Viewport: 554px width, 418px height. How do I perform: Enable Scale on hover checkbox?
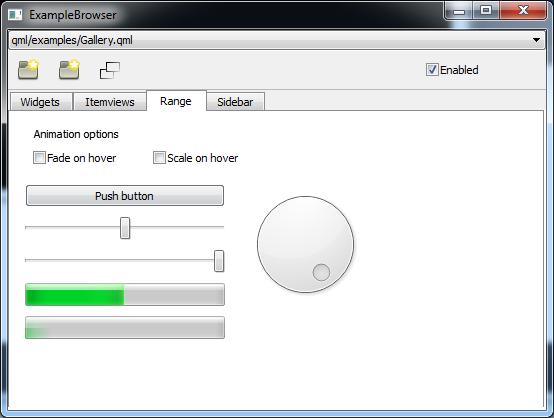point(159,158)
